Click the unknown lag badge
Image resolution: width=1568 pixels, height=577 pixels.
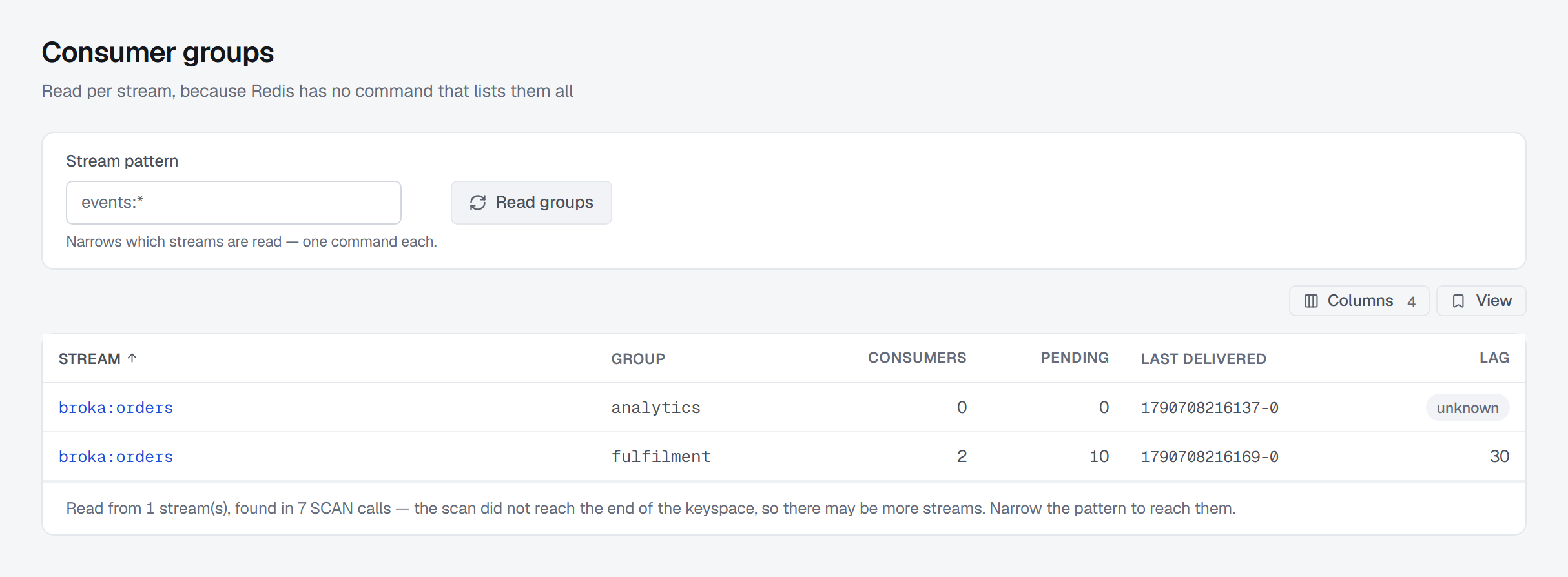point(1467,408)
